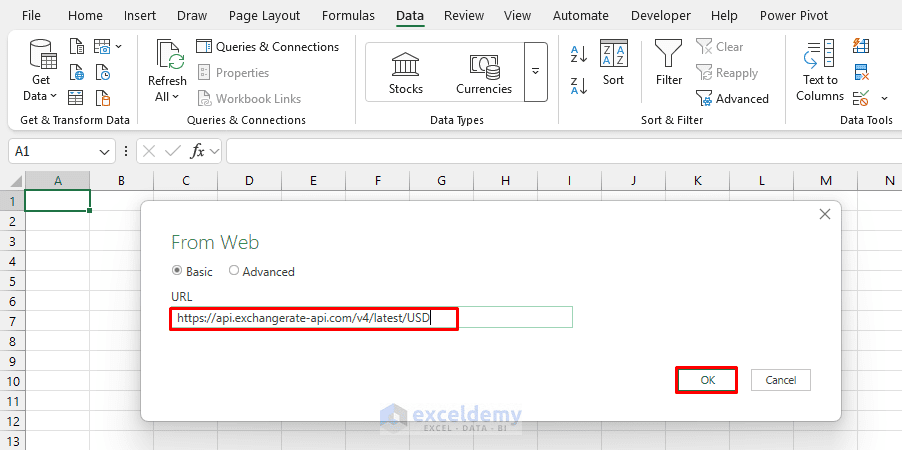Expand the Data Types gallery
902x450 pixels.
536,71
